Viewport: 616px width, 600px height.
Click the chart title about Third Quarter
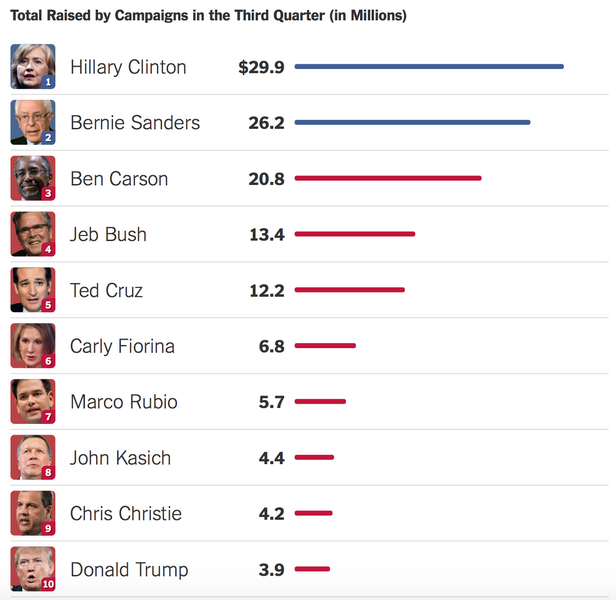208,17
